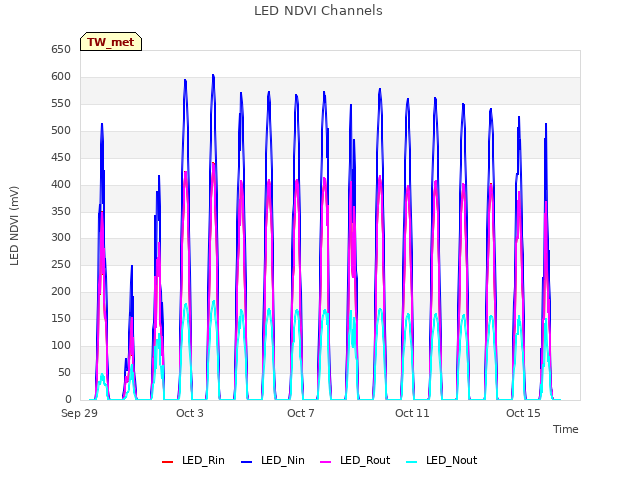Click the 650 y-axis tick label
Screen dimensions: 640x480
(x=61, y=49)
